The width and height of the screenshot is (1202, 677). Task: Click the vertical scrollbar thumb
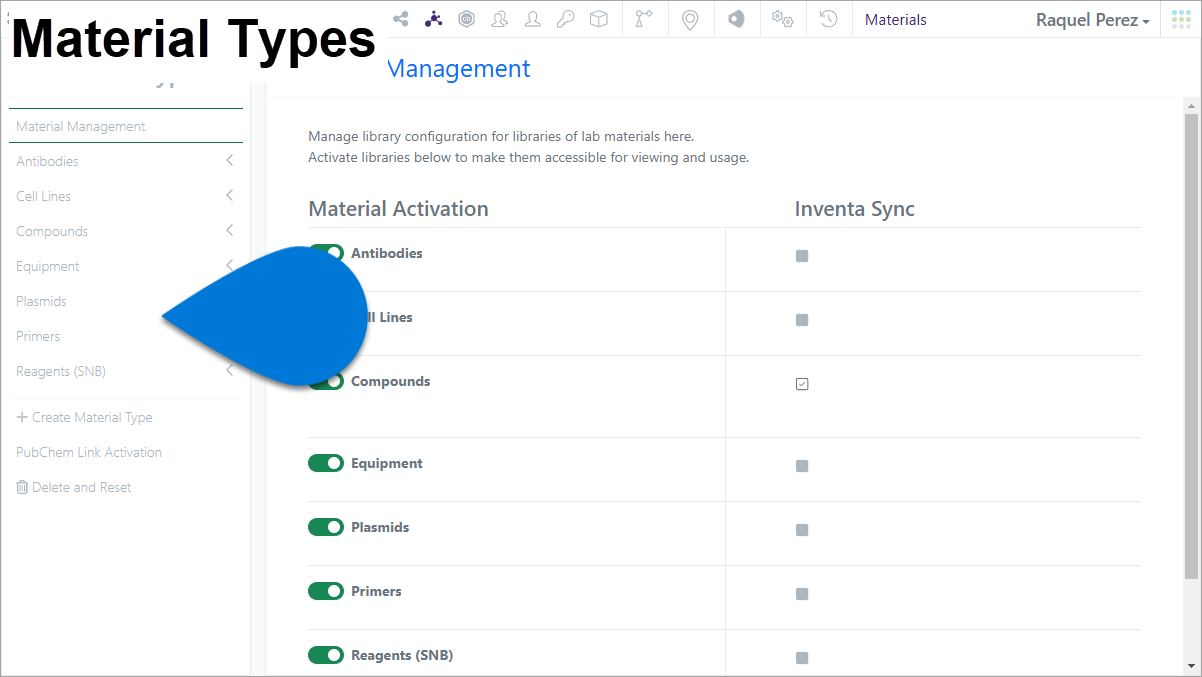point(1191,345)
